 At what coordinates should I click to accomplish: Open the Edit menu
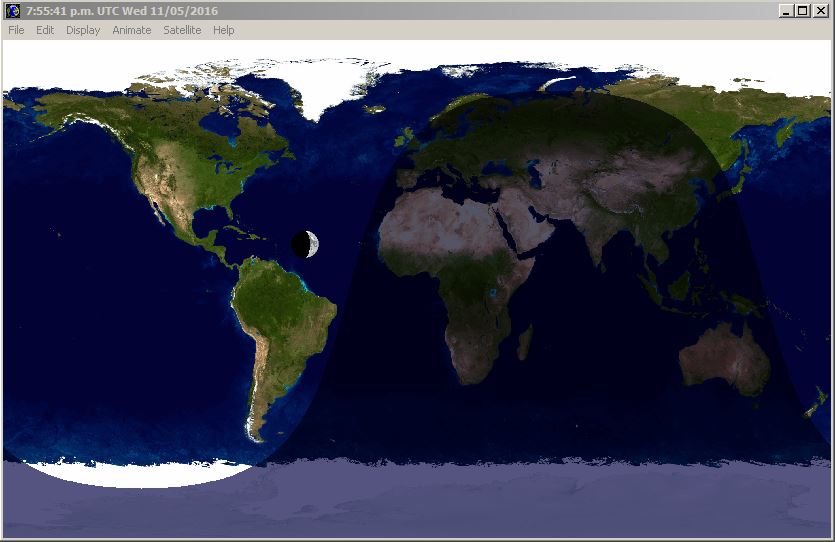(45, 30)
